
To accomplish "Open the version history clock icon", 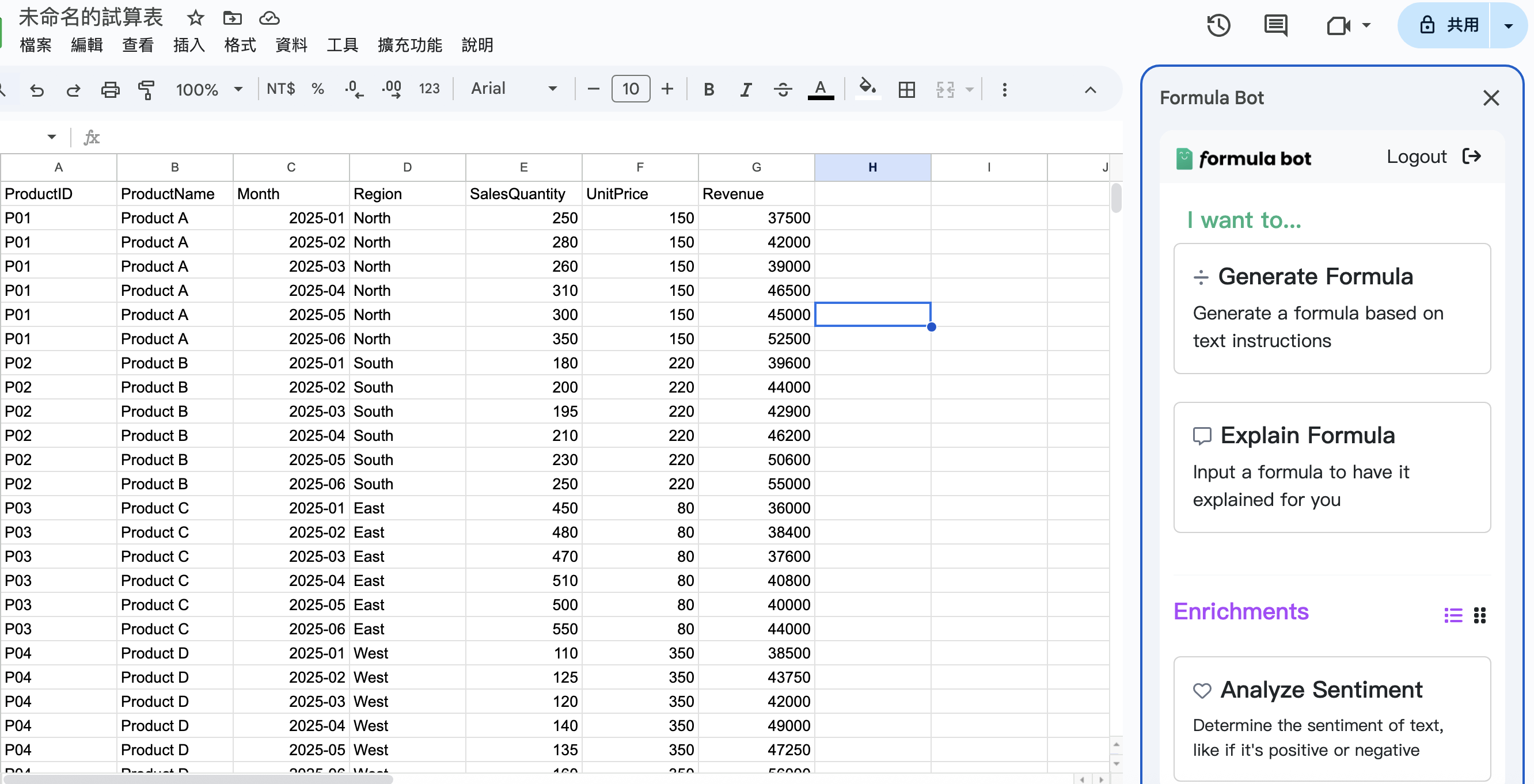I will pyautogui.click(x=1218, y=25).
